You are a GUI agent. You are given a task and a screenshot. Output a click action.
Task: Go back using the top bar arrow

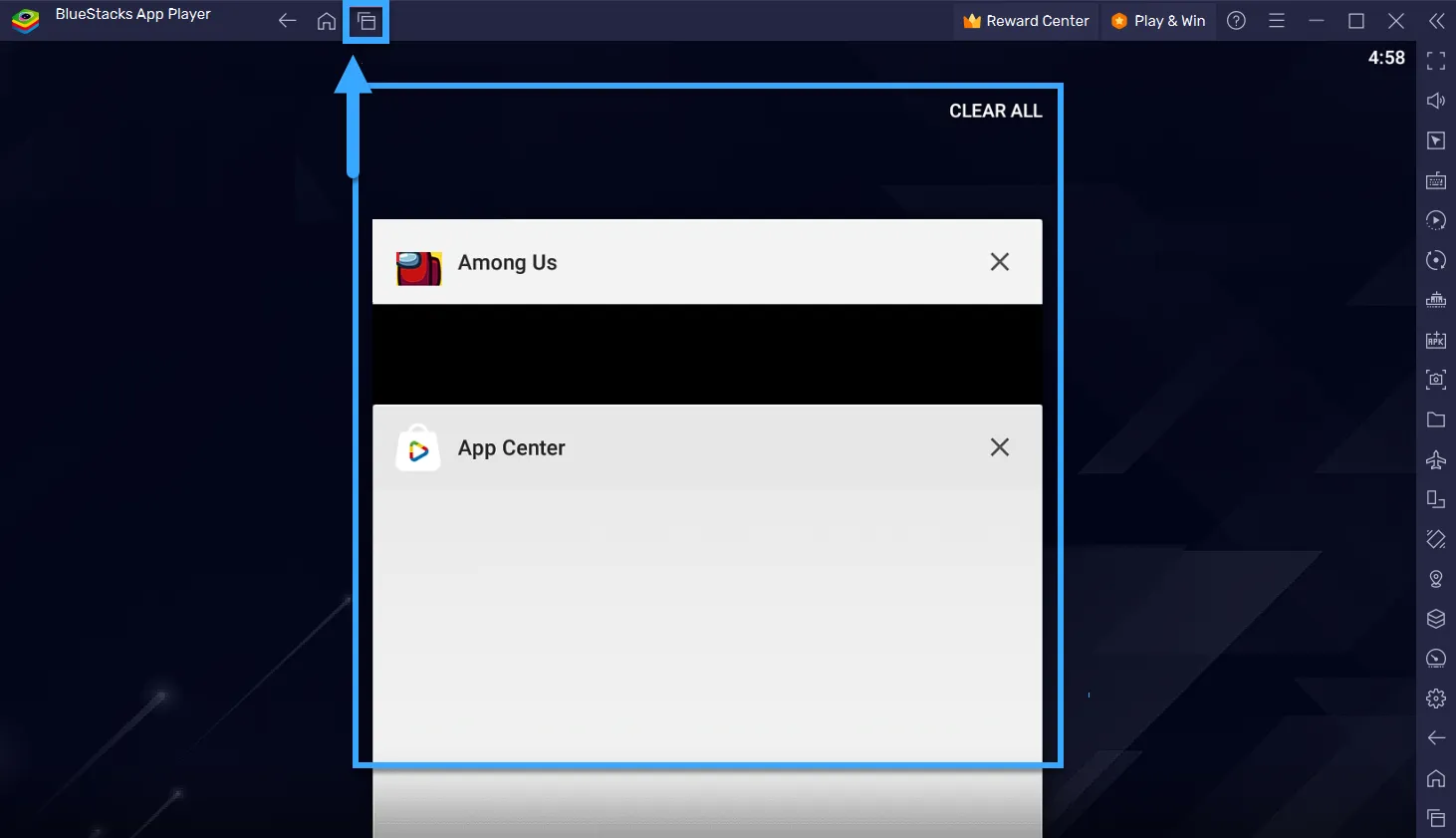(287, 21)
